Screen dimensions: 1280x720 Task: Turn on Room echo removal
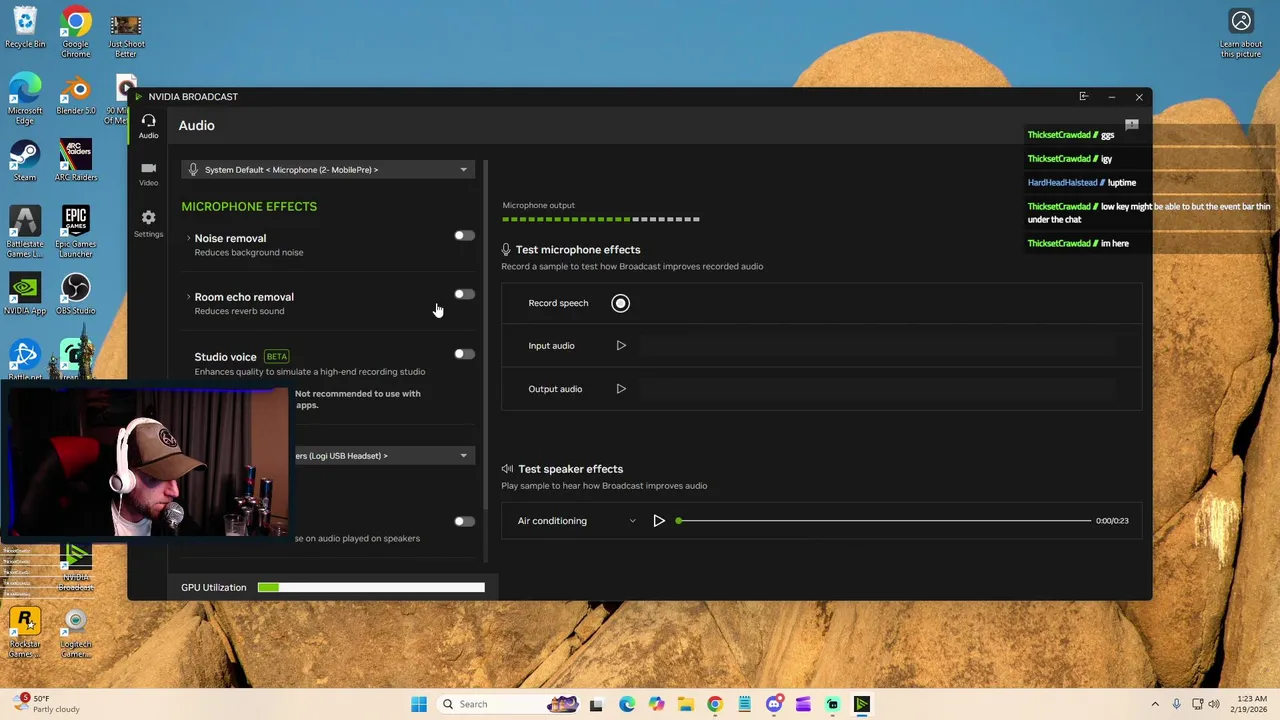point(464,295)
